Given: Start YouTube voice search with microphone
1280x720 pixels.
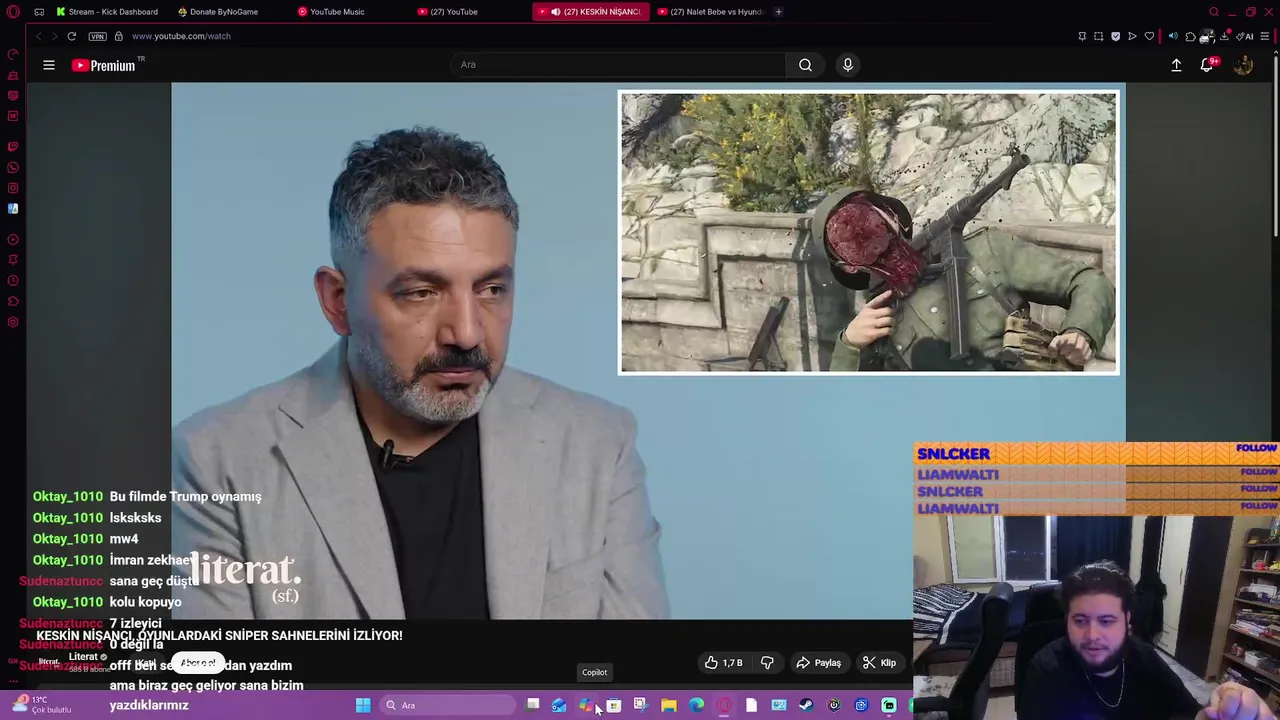Looking at the screenshot, I should click(x=847, y=65).
